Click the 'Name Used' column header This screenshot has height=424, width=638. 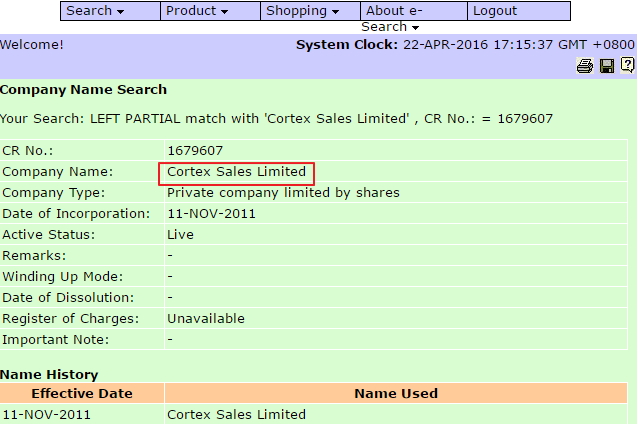pyautogui.click(x=396, y=393)
